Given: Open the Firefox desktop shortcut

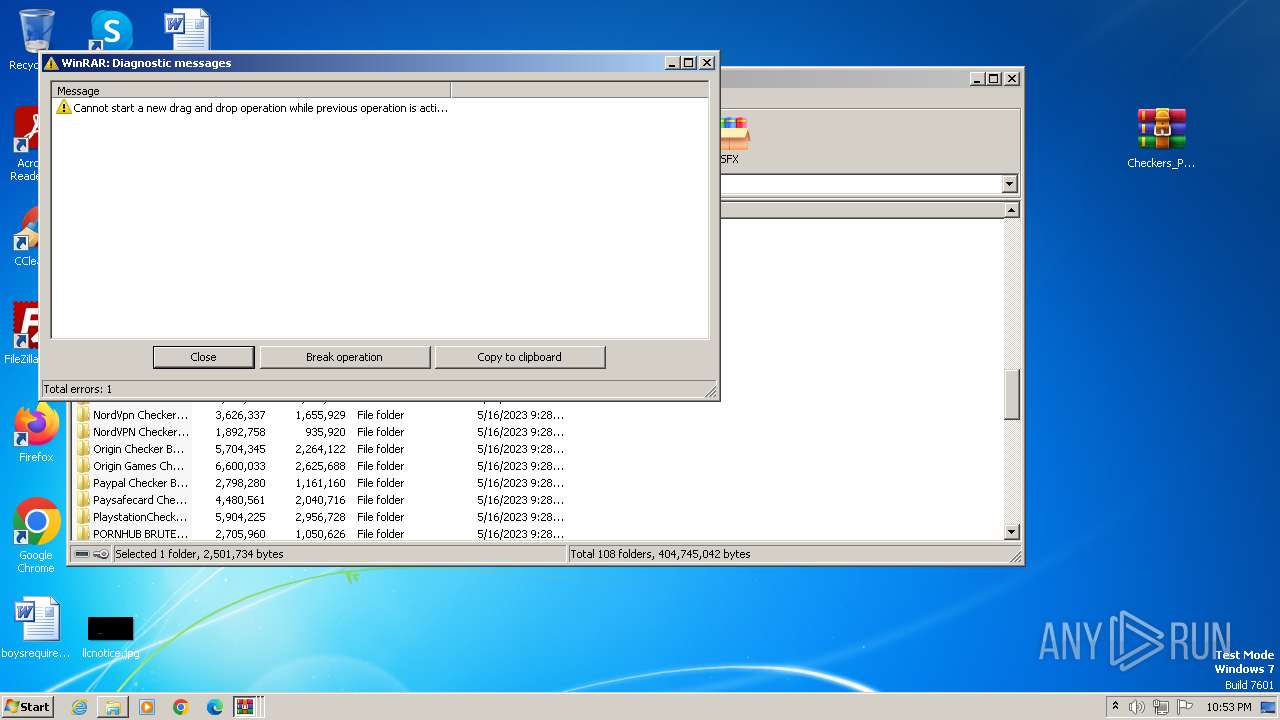Looking at the screenshot, I should pyautogui.click(x=36, y=433).
